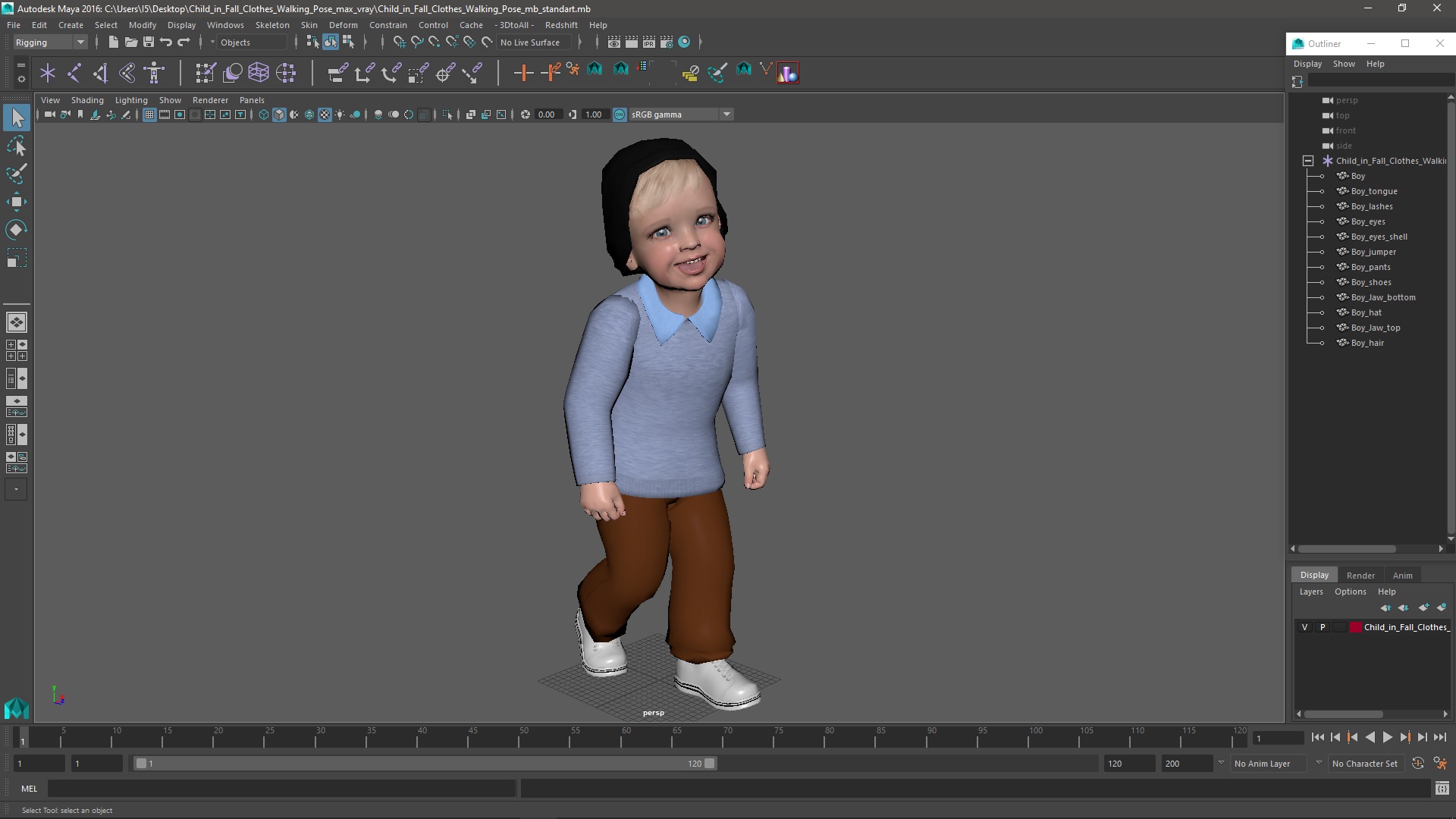Screen dimensions: 1456x819
Task: Click the Outliner horizontal scrollbar
Action: 1346,549
